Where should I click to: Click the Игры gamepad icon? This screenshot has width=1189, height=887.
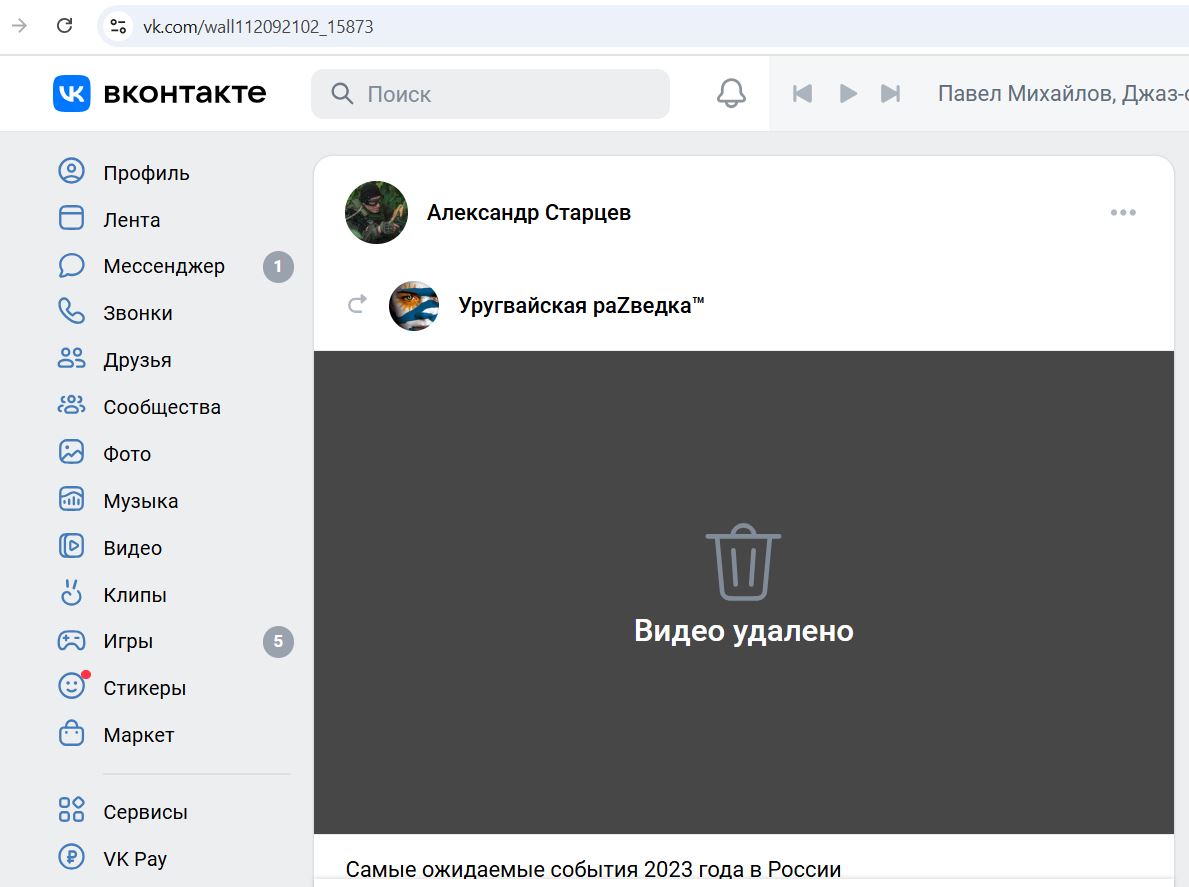point(71,641)
